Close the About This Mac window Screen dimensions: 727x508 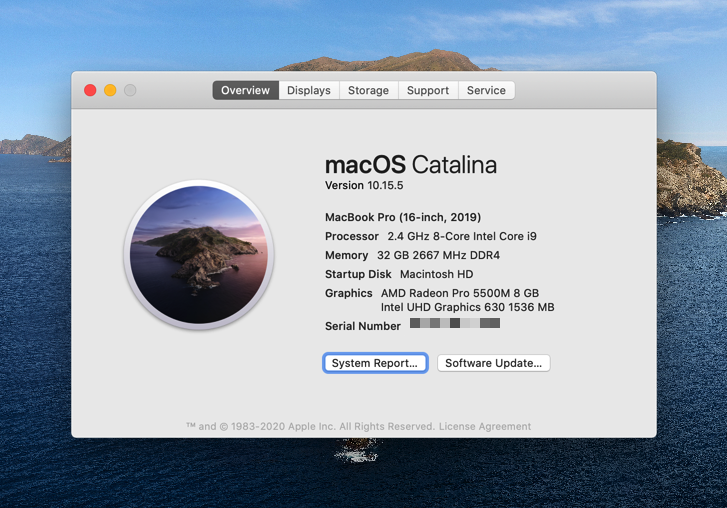point(90,90)
